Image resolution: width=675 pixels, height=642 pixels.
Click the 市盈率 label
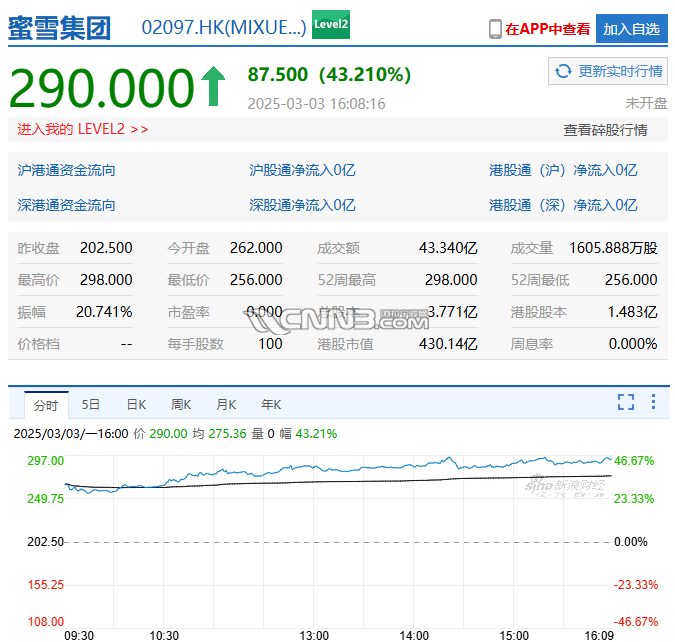pos(188,312)
